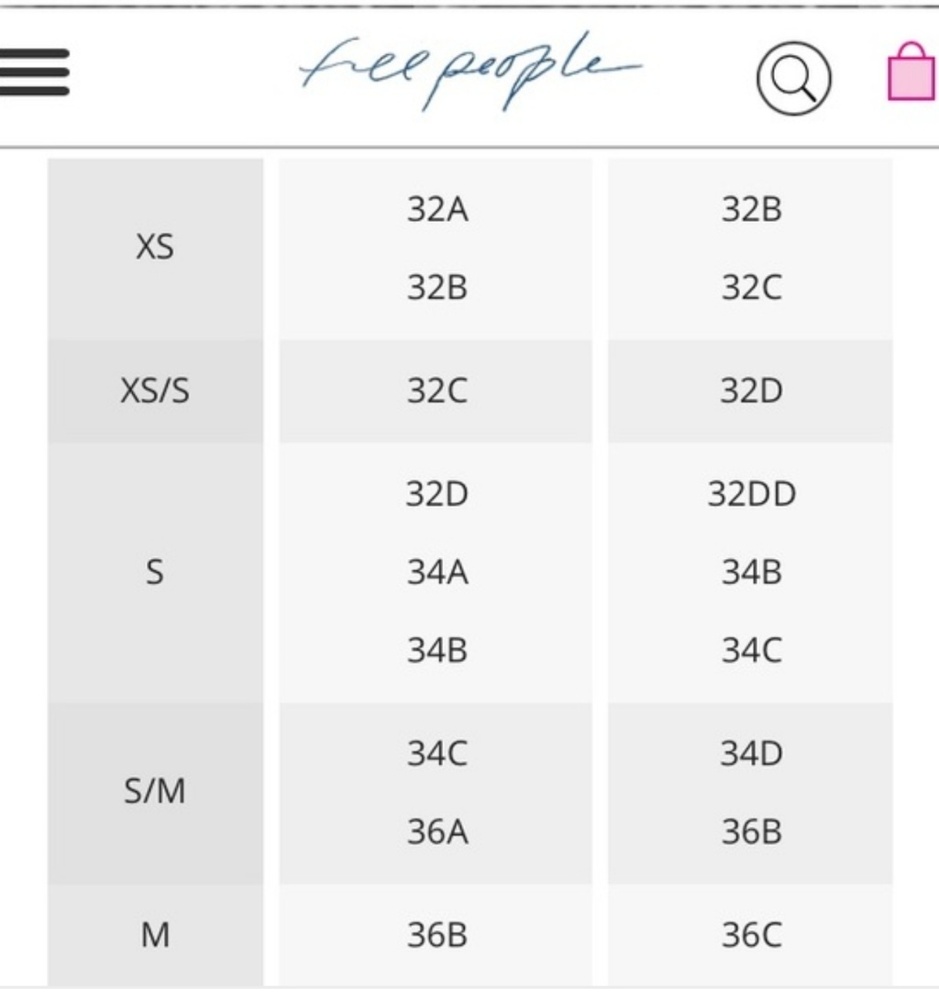The image size is (939, 1000).
Task: Click 34C in the S/M row
Action: click(437, 754)
